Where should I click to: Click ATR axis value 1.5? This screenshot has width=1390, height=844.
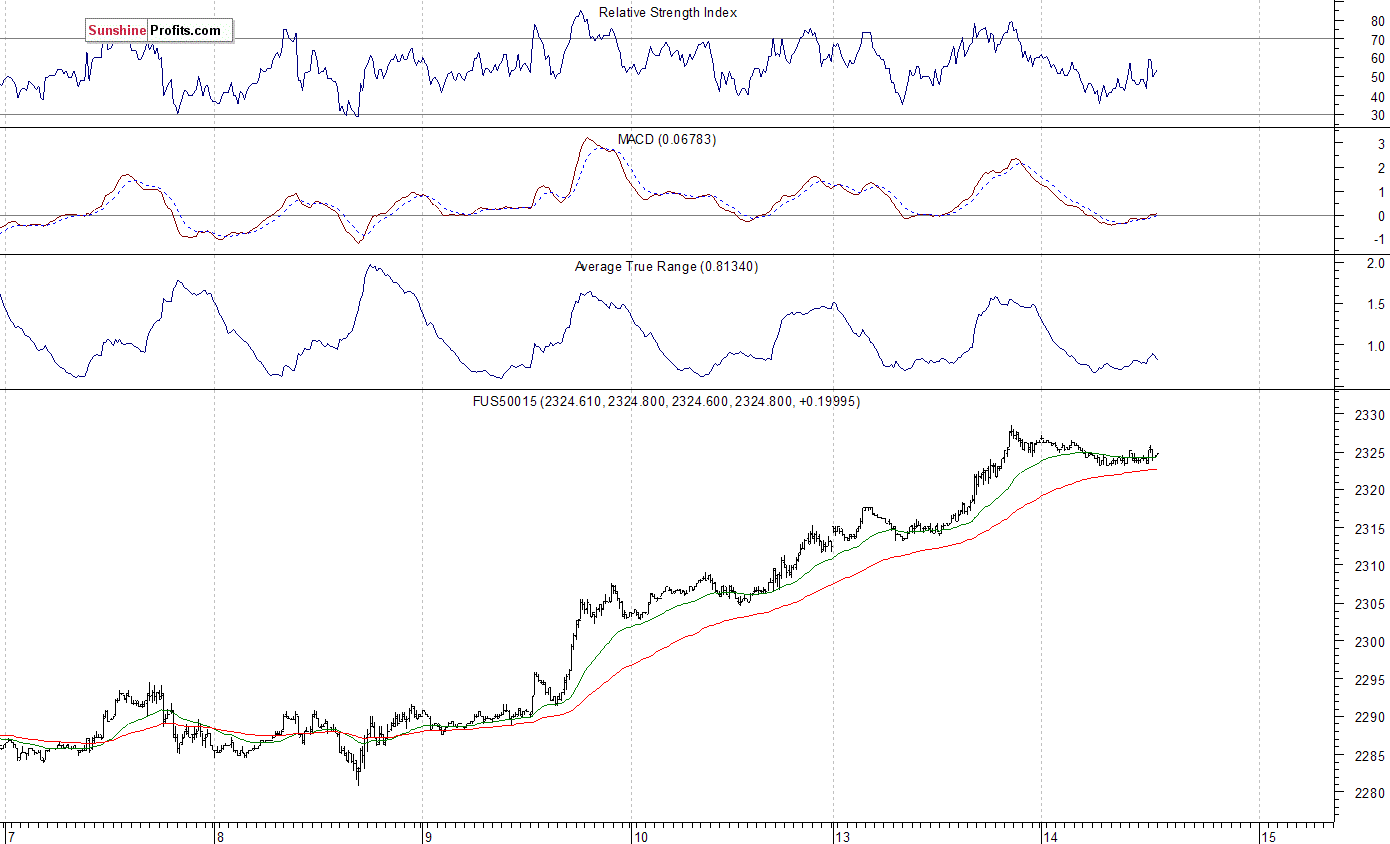click(1375, 305)
